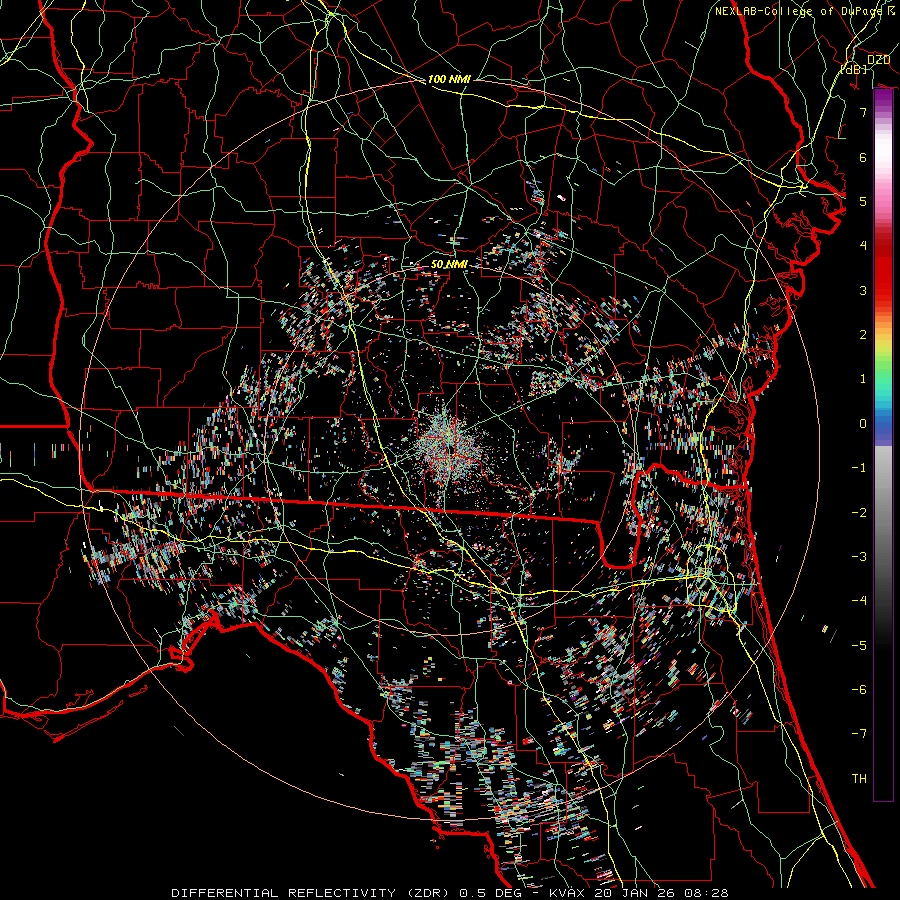Click the NEXLAB-College of DuPage label

click(797, 11)
